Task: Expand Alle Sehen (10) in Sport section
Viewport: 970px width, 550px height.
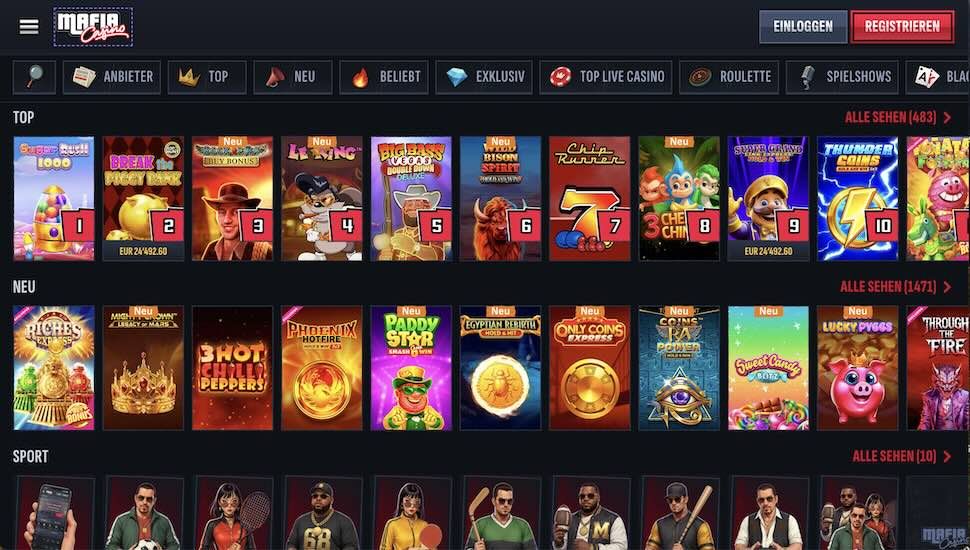Action: coord(902,456)
